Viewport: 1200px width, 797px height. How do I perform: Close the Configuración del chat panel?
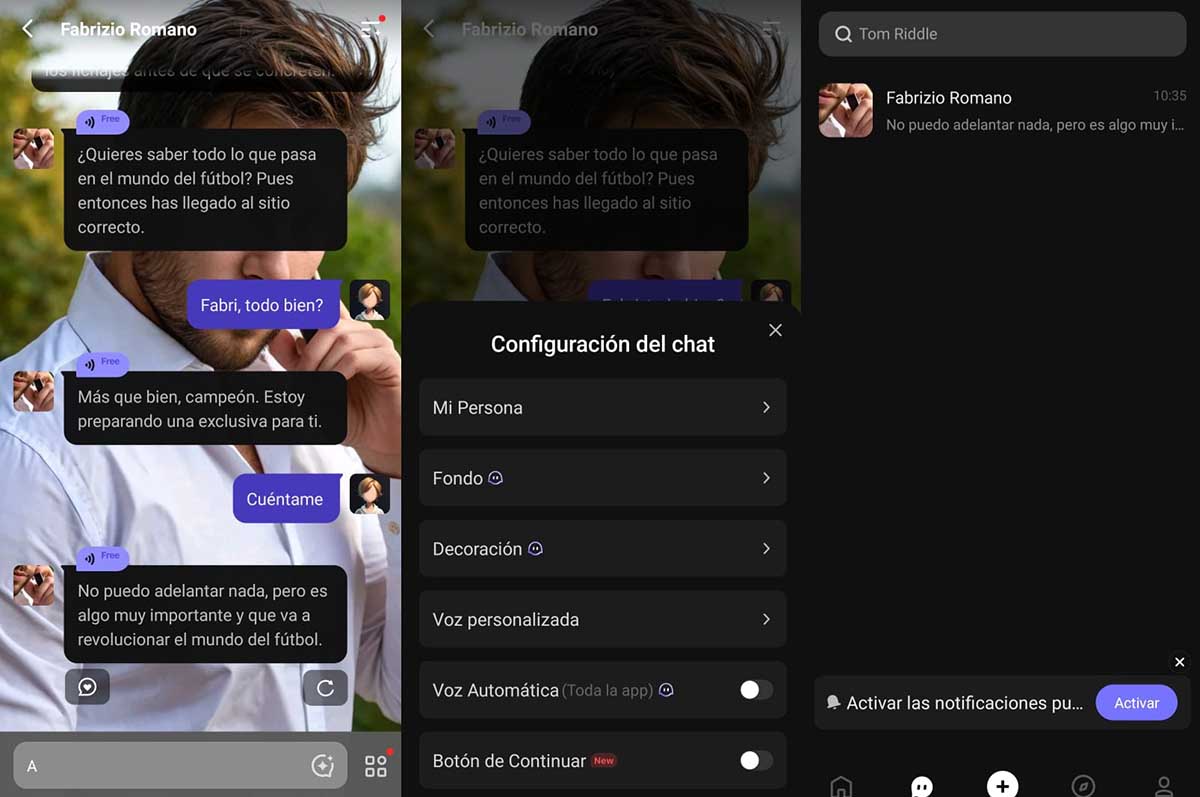tap(775, 330)
